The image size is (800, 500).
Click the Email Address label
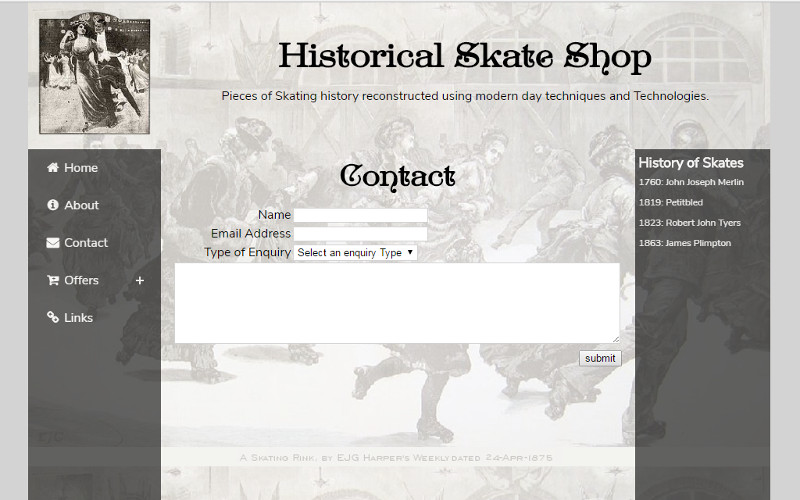[x=251, y=234]
